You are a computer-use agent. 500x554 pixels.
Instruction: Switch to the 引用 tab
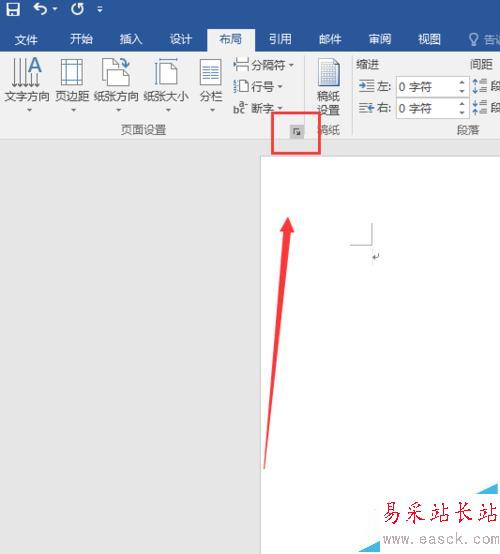click(280, 39)
